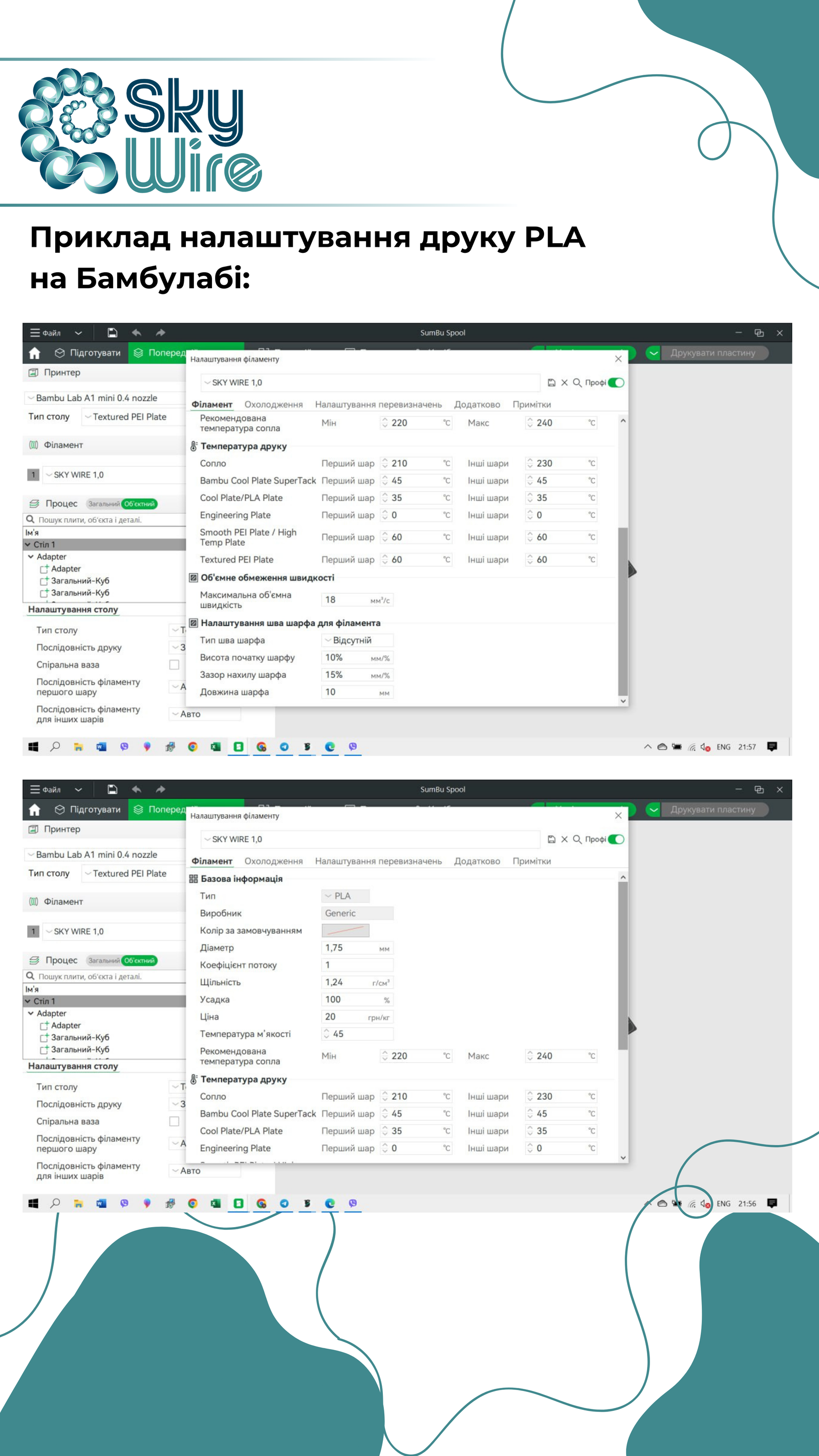This screenshot has height=1456, width=819.
Task: Toggle the Профі switch in the upper dialog
Action: coord(616,382)
